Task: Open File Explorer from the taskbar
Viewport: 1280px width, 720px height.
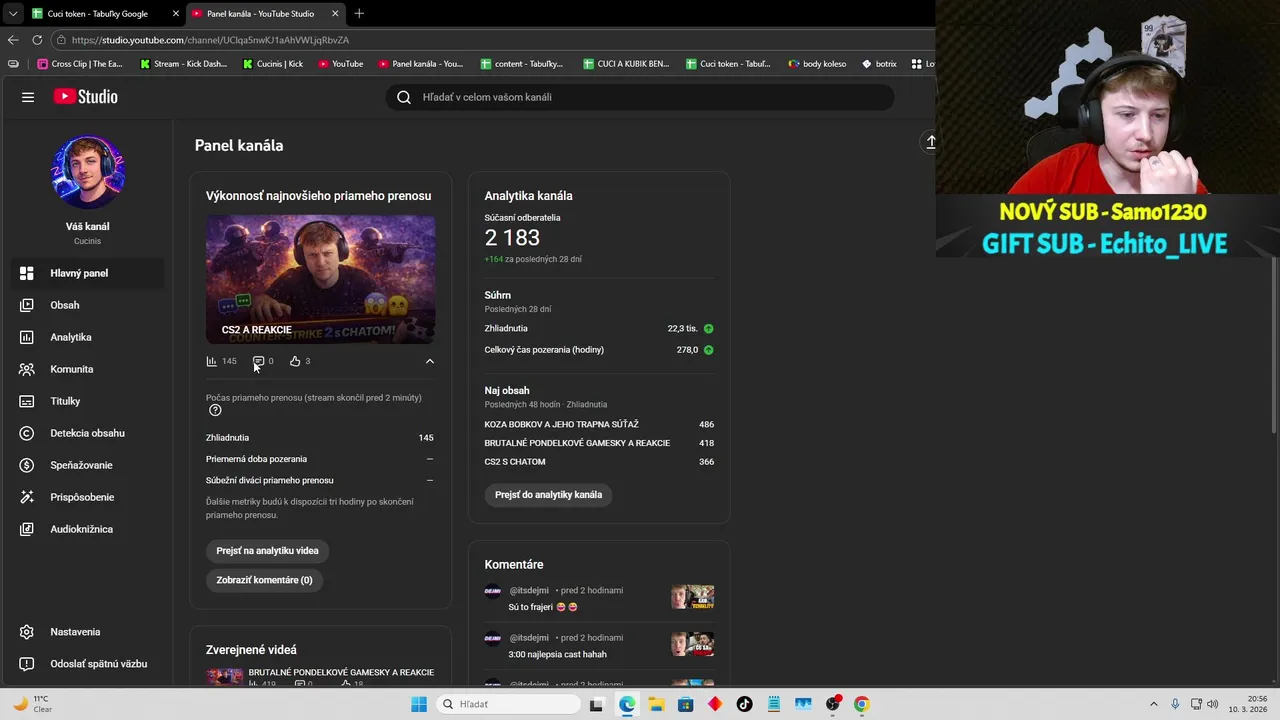Action: click(656, 704)
